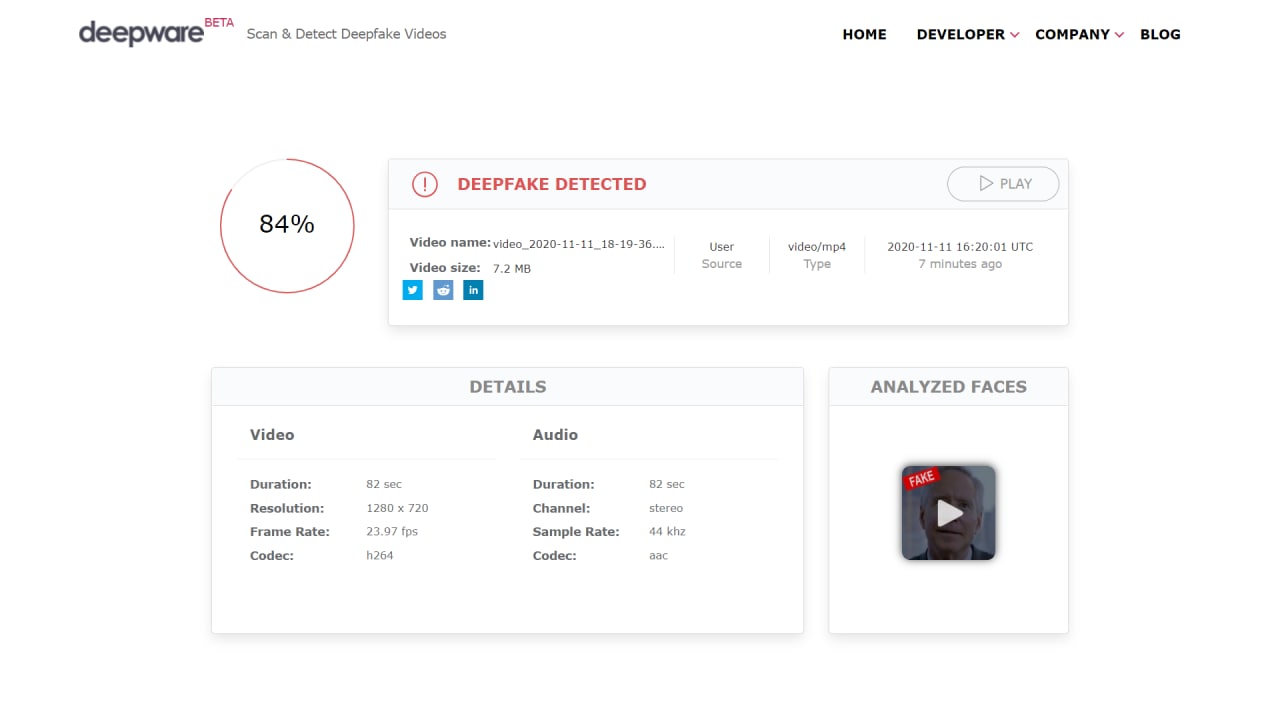The height and width of the screenshot is (720, 1280).
Task: Click the 'Scan & Detect Deepfake Videos' tagline
Action: [346, 34]
